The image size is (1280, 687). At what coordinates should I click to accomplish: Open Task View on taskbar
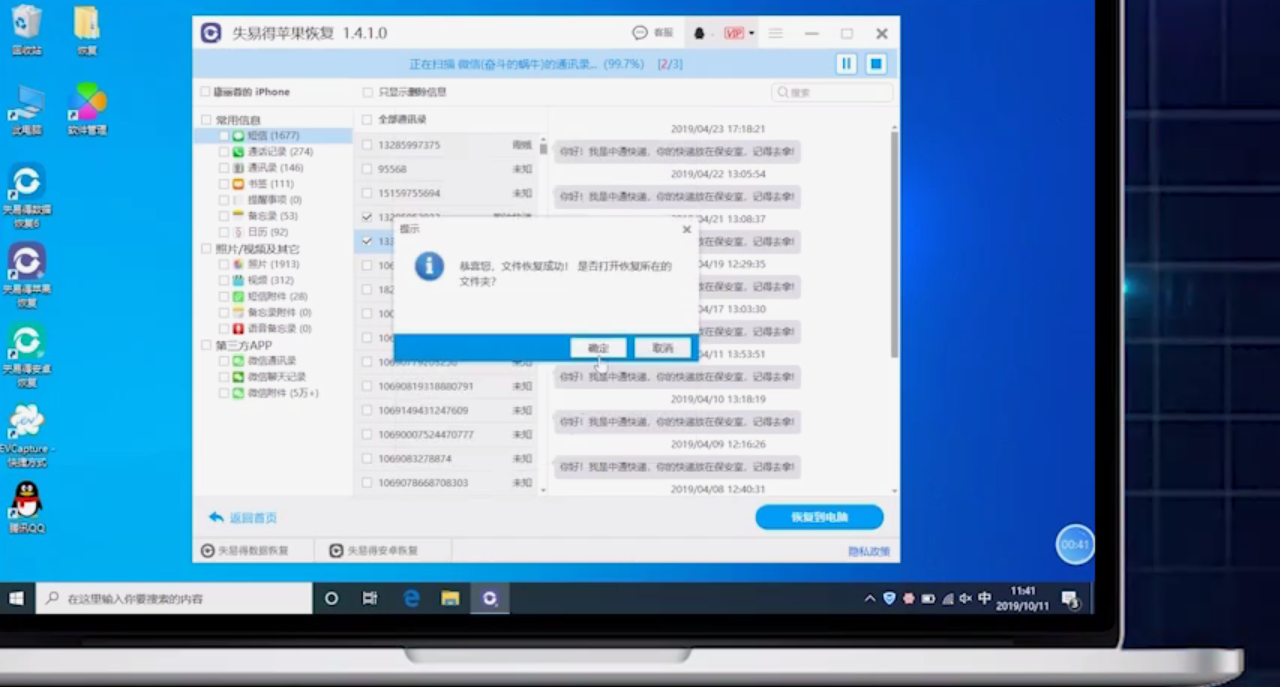coord(370,598)
